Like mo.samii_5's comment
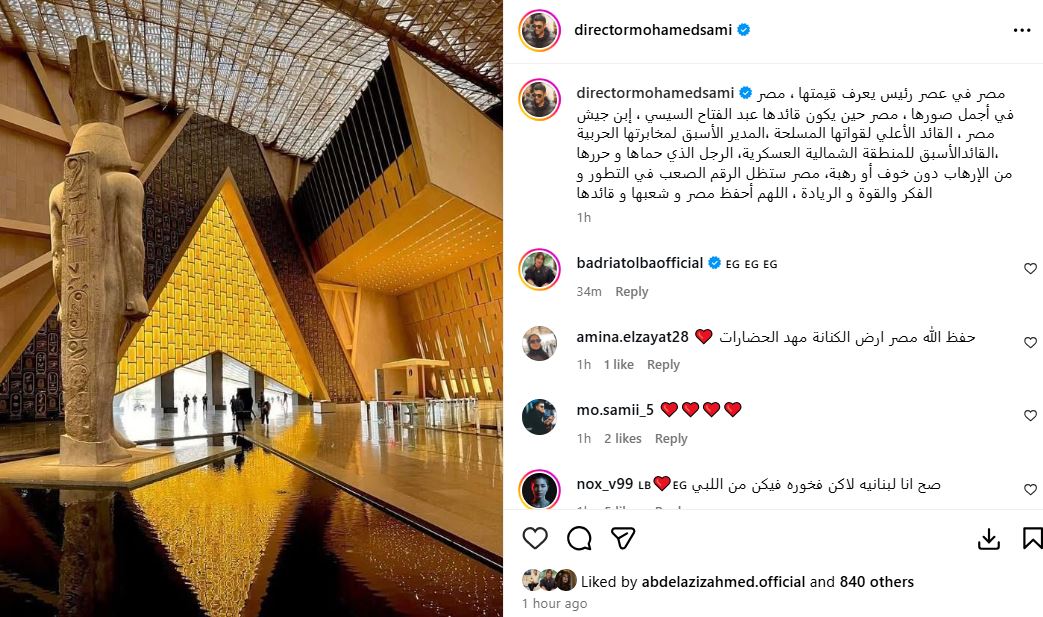The width and height of the screenshot is (1043, 617). click(1030, 416)
